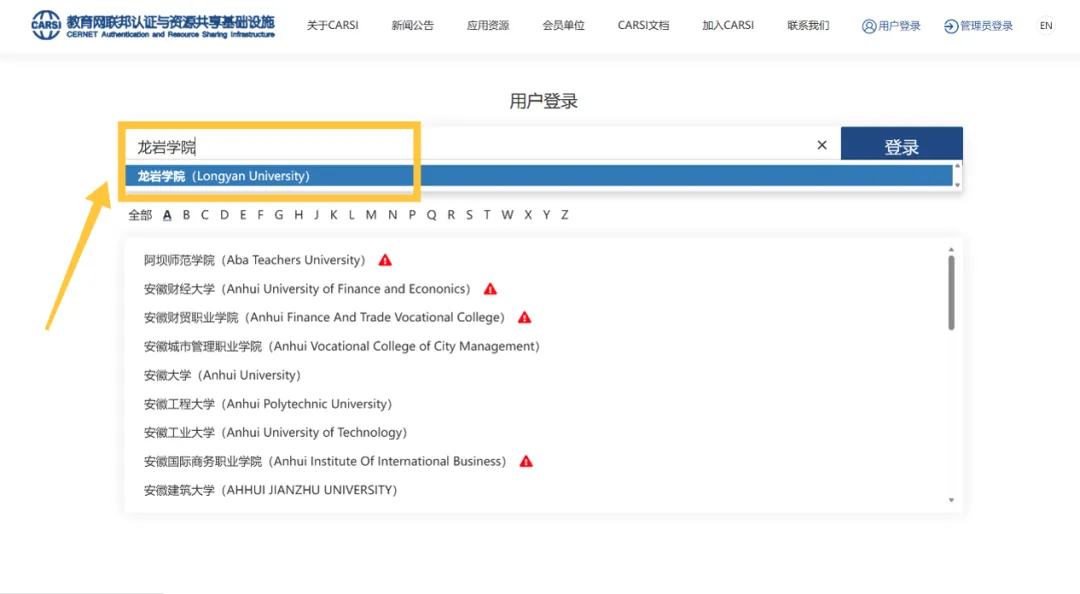Image resolution: width=1080 pixels, height=594 pixels.
Task: Filter universities by letter Z
Action: [x=564, y=215]
